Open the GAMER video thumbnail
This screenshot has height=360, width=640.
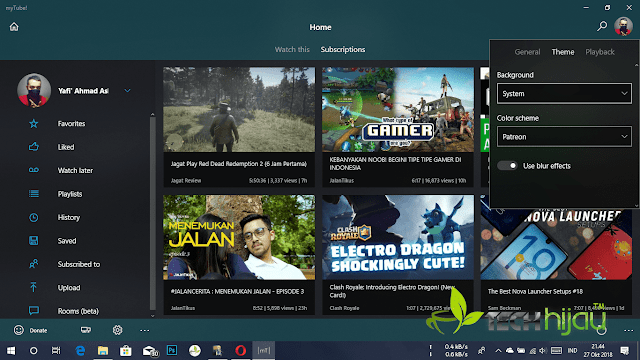coord(398,110)
